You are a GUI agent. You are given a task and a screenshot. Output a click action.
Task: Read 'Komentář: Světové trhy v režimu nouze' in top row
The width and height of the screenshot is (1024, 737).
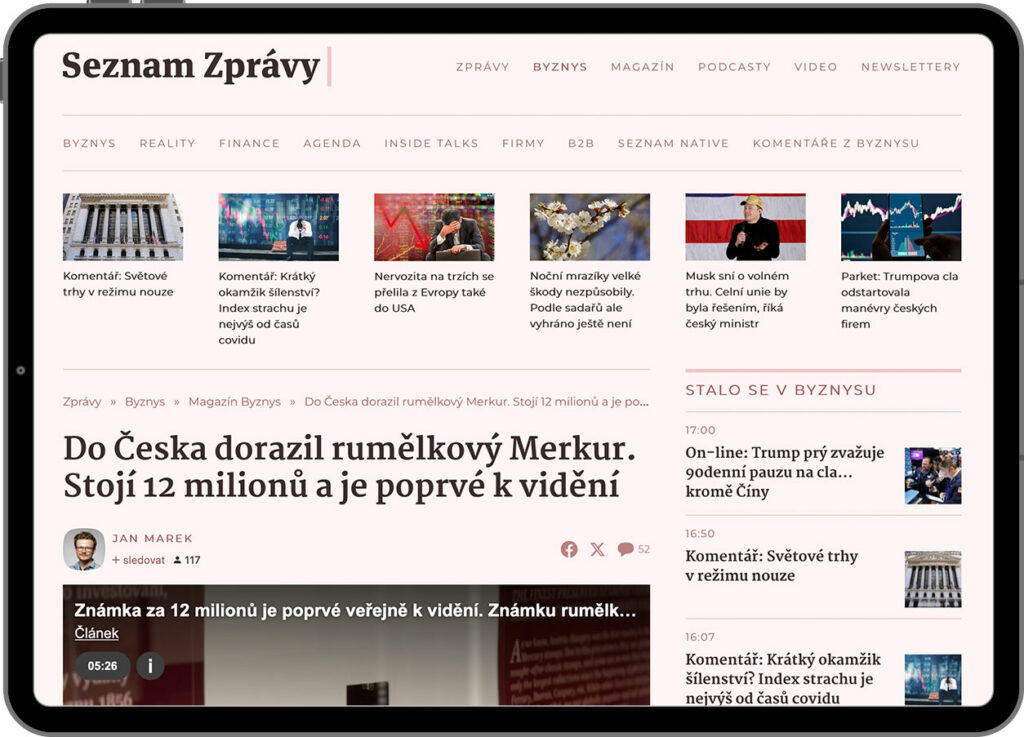coord(118,284)
